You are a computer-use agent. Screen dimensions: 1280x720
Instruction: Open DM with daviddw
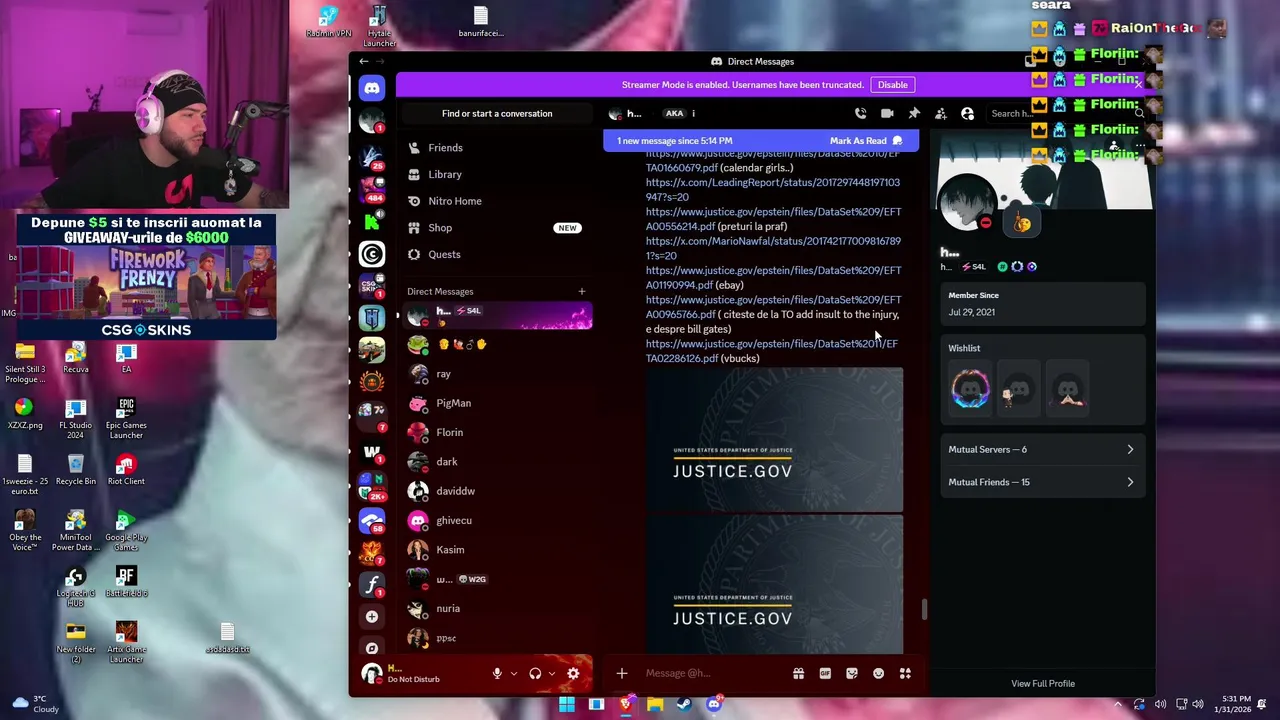point(498,491)
